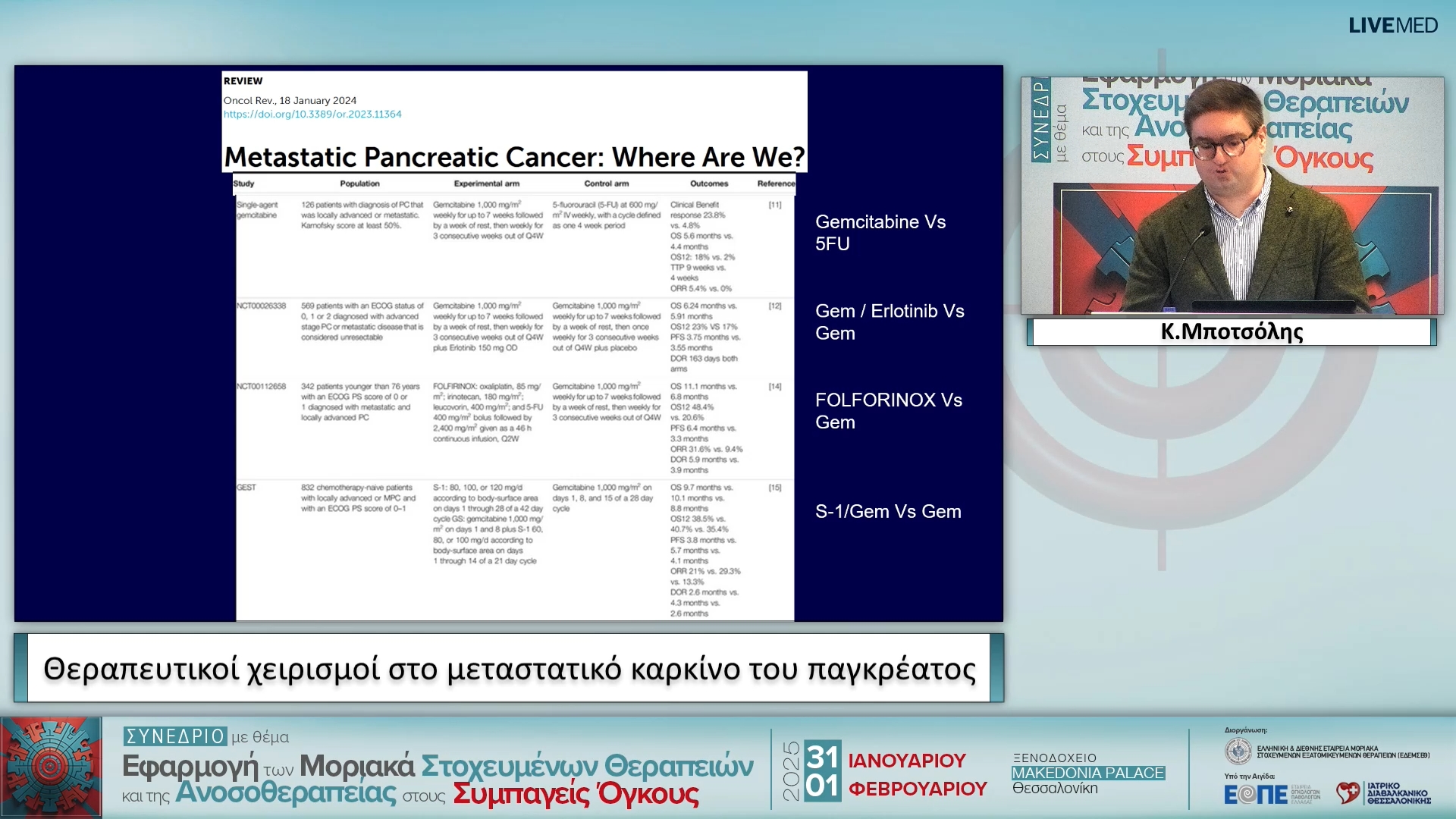Viewport: 1456px width, 819px height.
Task: Click the ΣΥΝΕΔΡΙΟ badge in footer
Action: point(175,736)
